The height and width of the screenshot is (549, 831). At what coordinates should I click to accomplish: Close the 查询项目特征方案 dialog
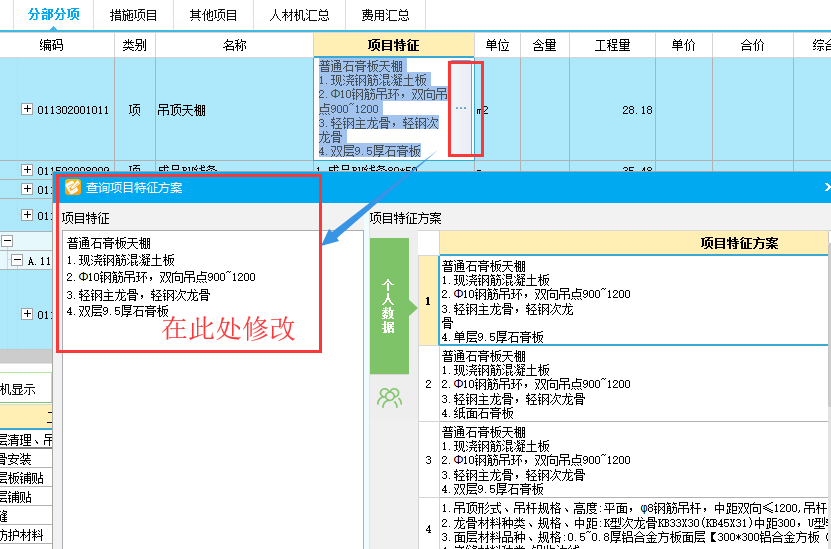click(x=826, y=187)
